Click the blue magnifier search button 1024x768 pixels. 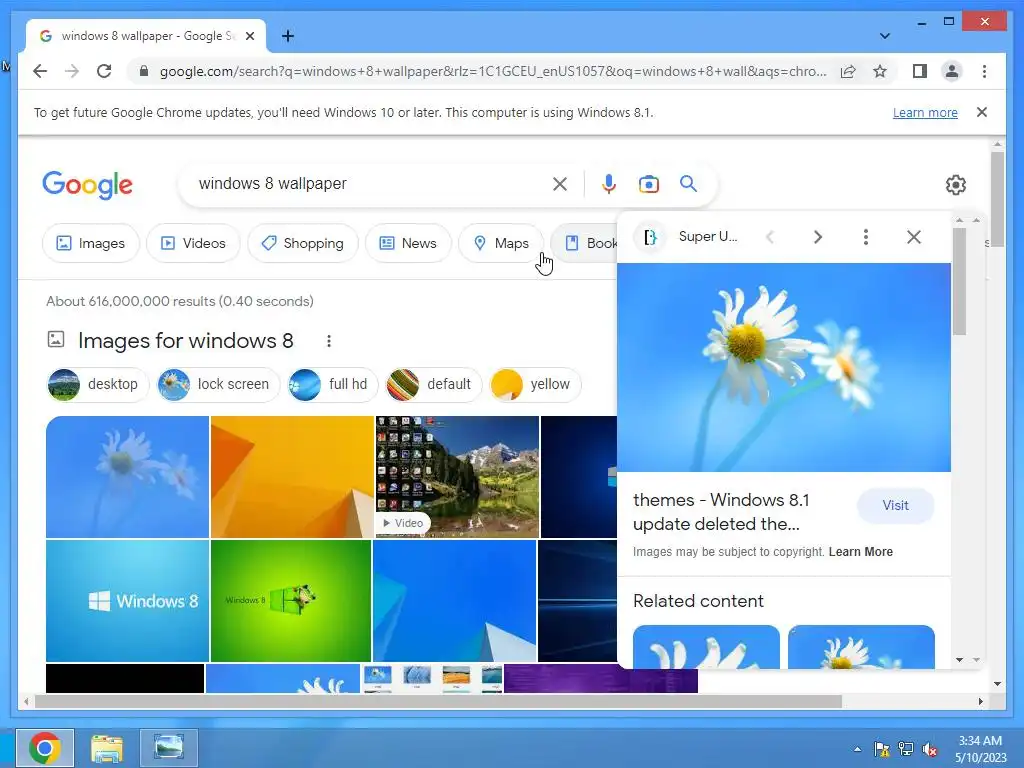pyautogui.click(x=688, y=184)
